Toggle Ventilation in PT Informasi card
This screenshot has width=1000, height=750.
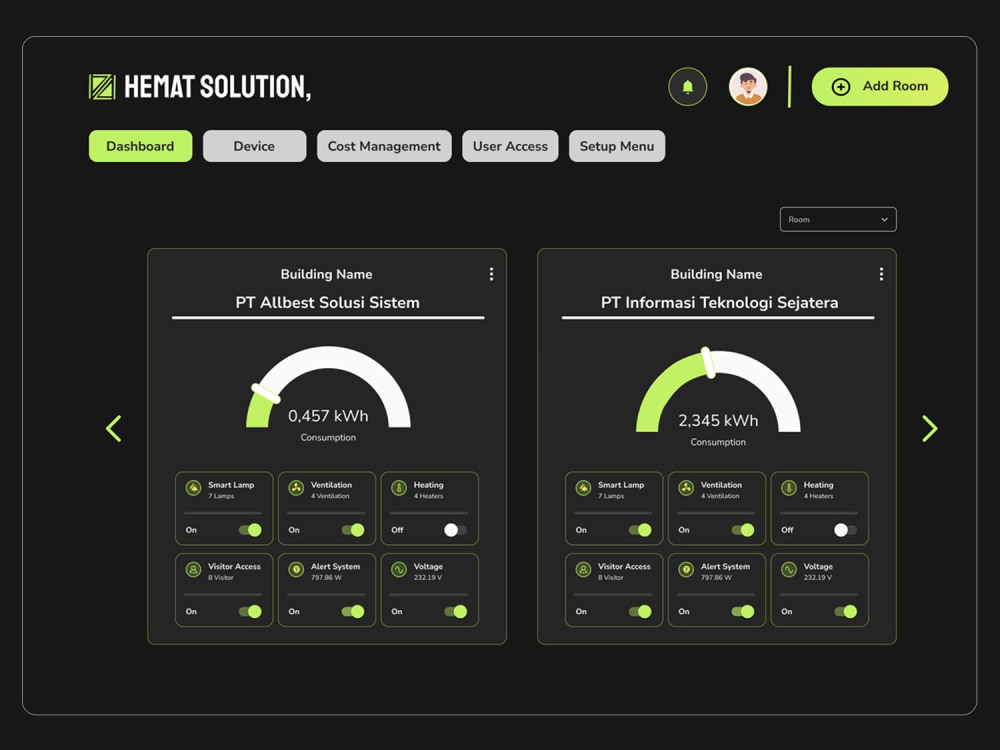(x=743, y=530)
